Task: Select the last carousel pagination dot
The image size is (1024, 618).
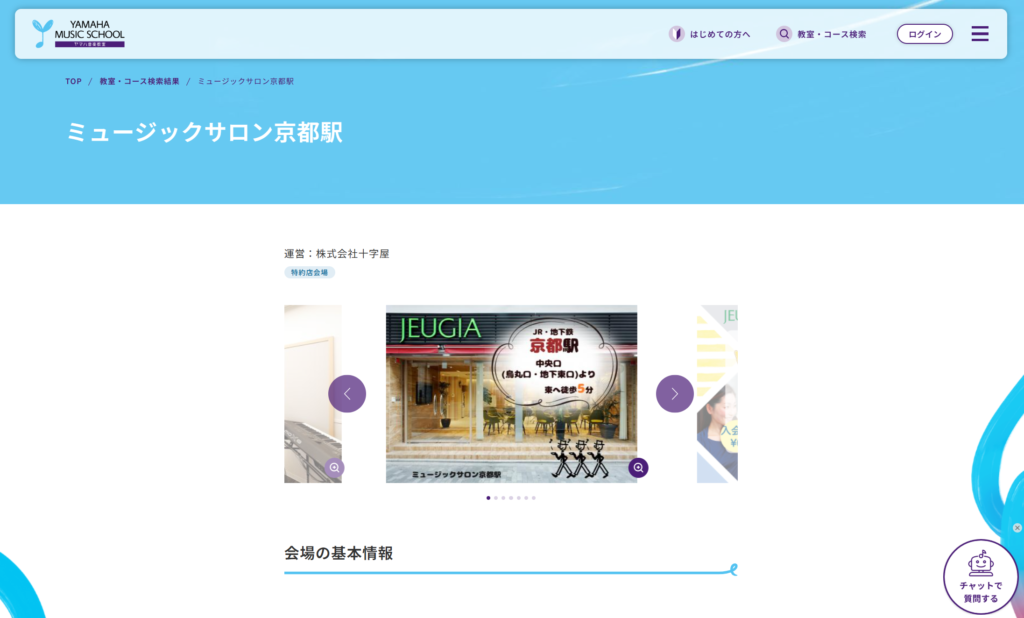Action: point(534,498)
